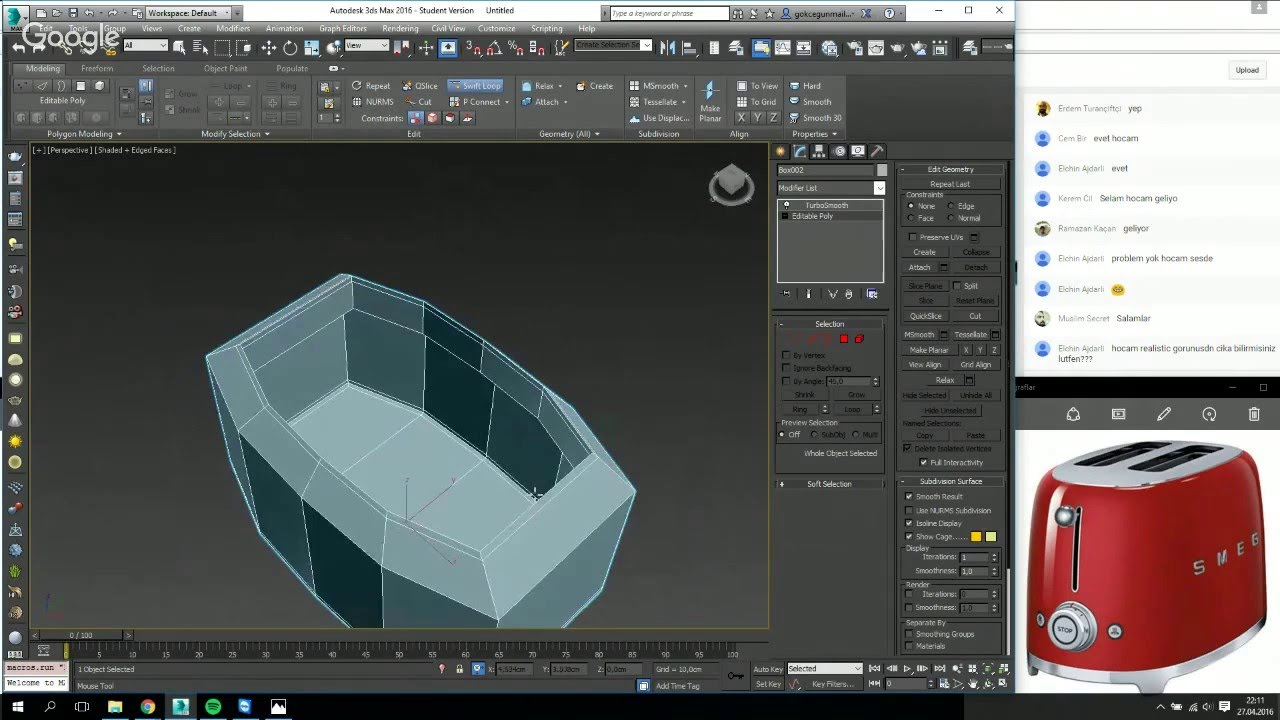Toggle Full Interactivity checkbox
The image size is (1280, 720).
pyautogui.click(x=923, y=463)
